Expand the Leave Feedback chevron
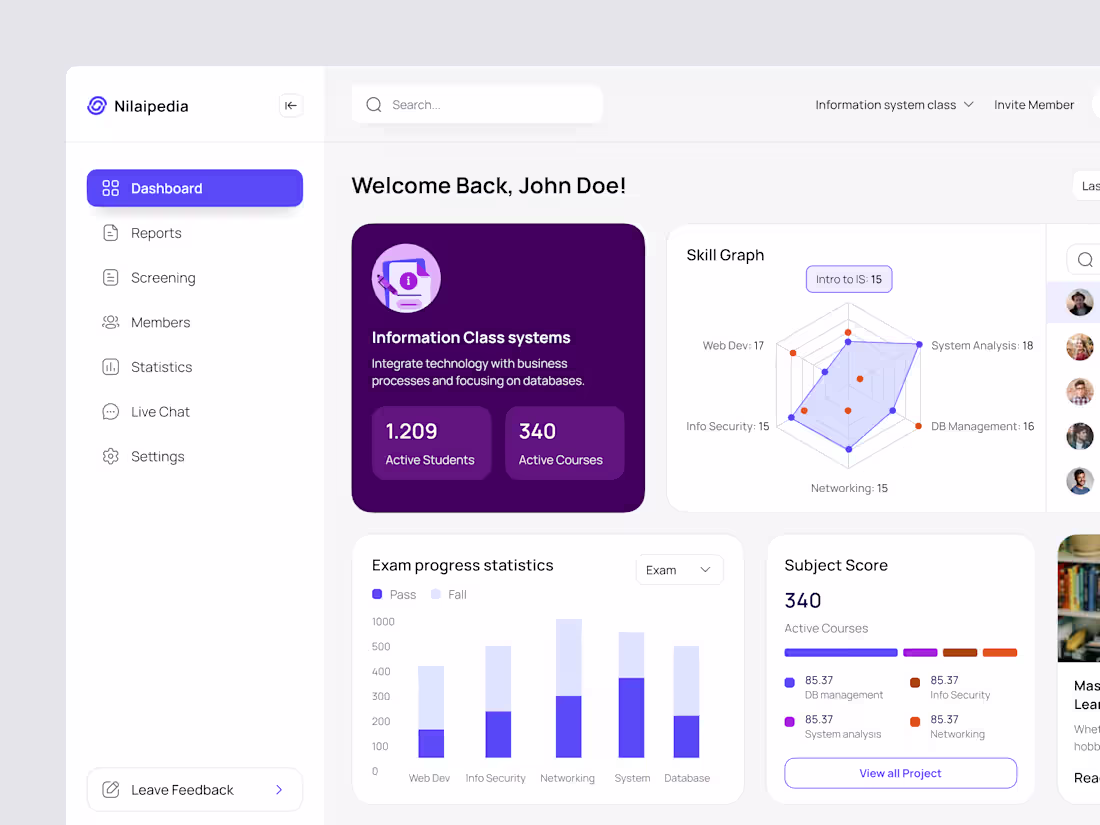The height and width of the screenshot is (825, 1100). [x=279, y=790]
